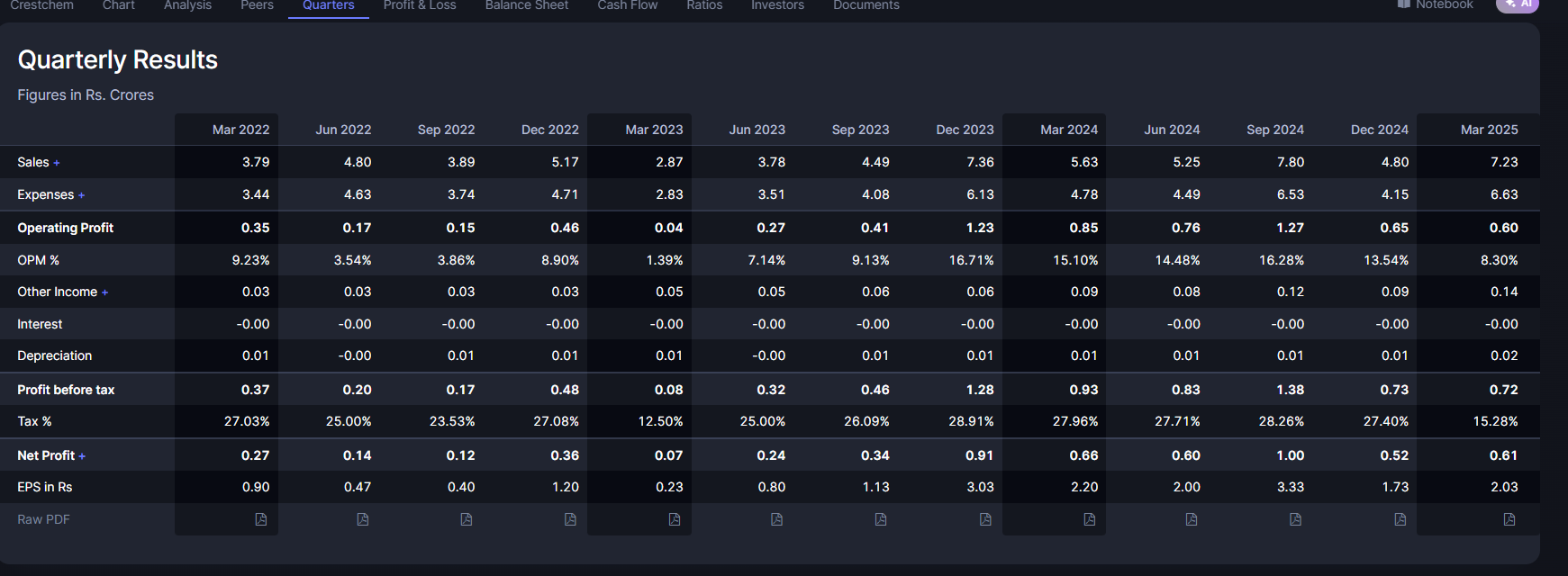1568x576 pixels.
Task: Open the Mar 2022 raw PDF icon
Action: [x=261, y=519]
